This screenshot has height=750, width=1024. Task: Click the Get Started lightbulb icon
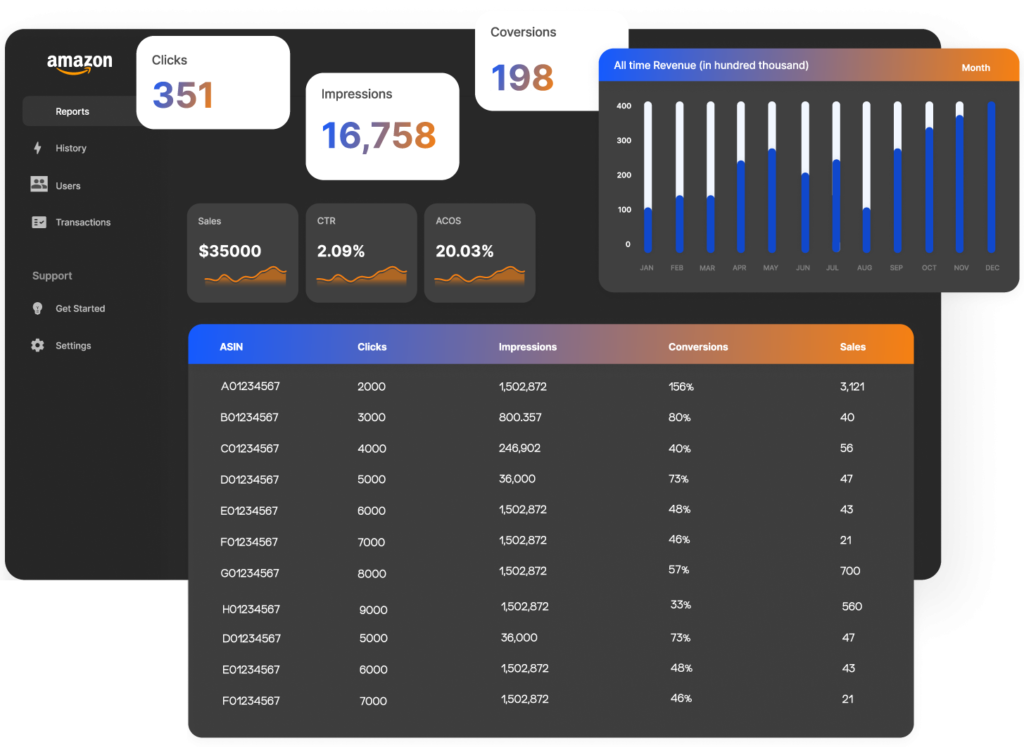(38, 309)
